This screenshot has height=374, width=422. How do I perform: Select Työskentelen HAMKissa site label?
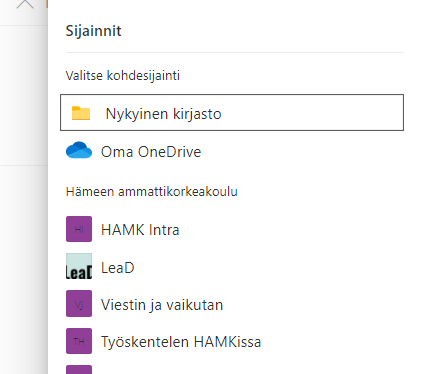tap(181, 342)
